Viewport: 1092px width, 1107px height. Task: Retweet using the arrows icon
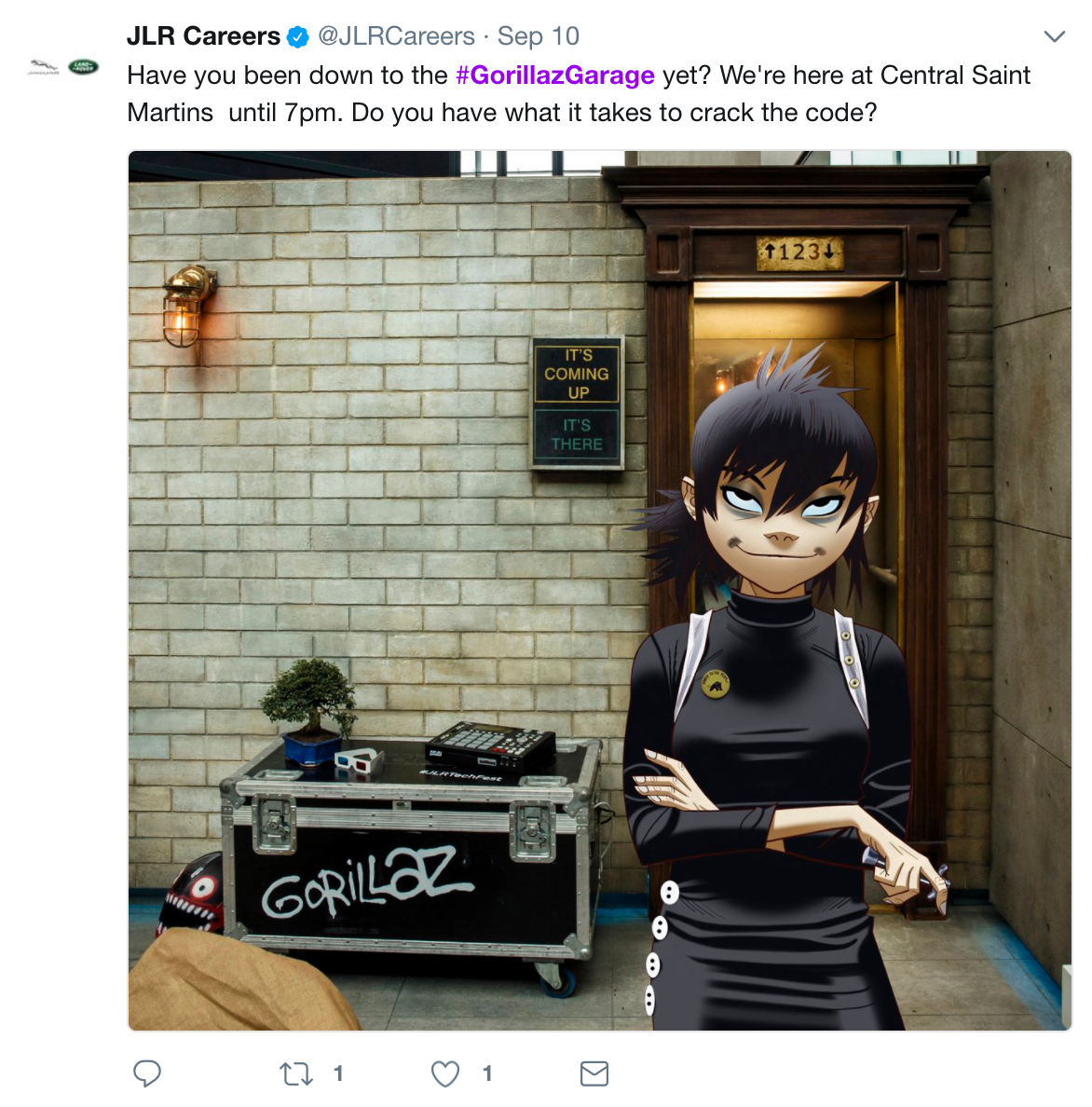(295, 1073)
